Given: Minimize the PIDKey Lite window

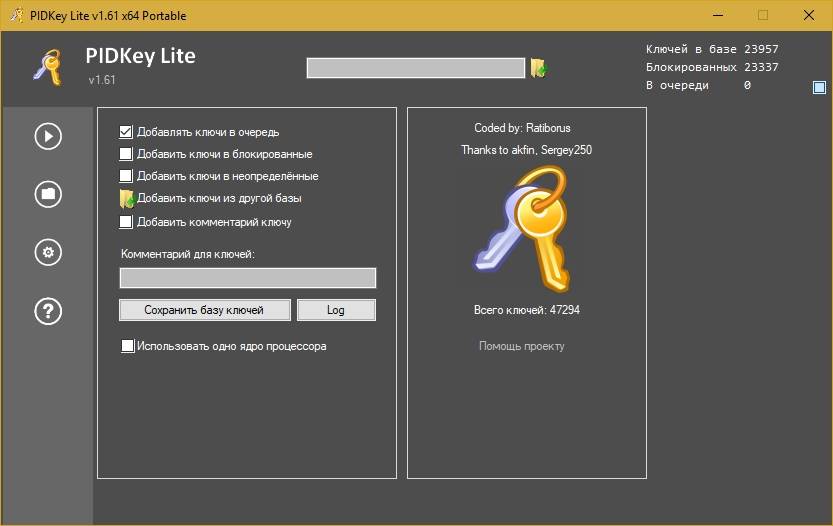Looking at the screenshot, I should [718, 15].
